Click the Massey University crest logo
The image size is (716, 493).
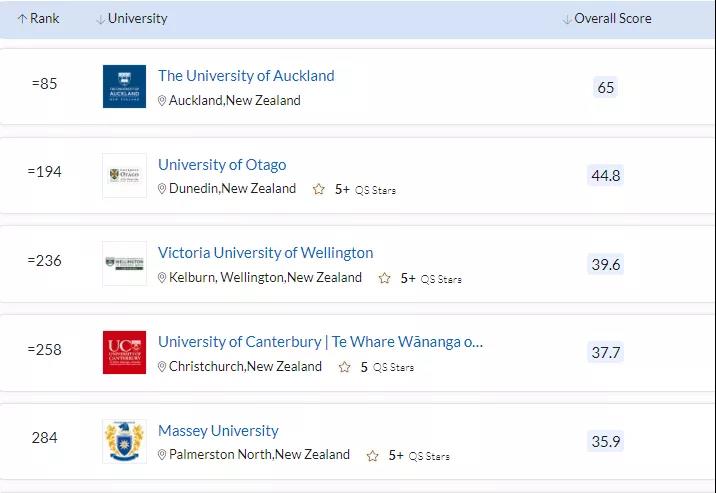click(x=124, y=441)
